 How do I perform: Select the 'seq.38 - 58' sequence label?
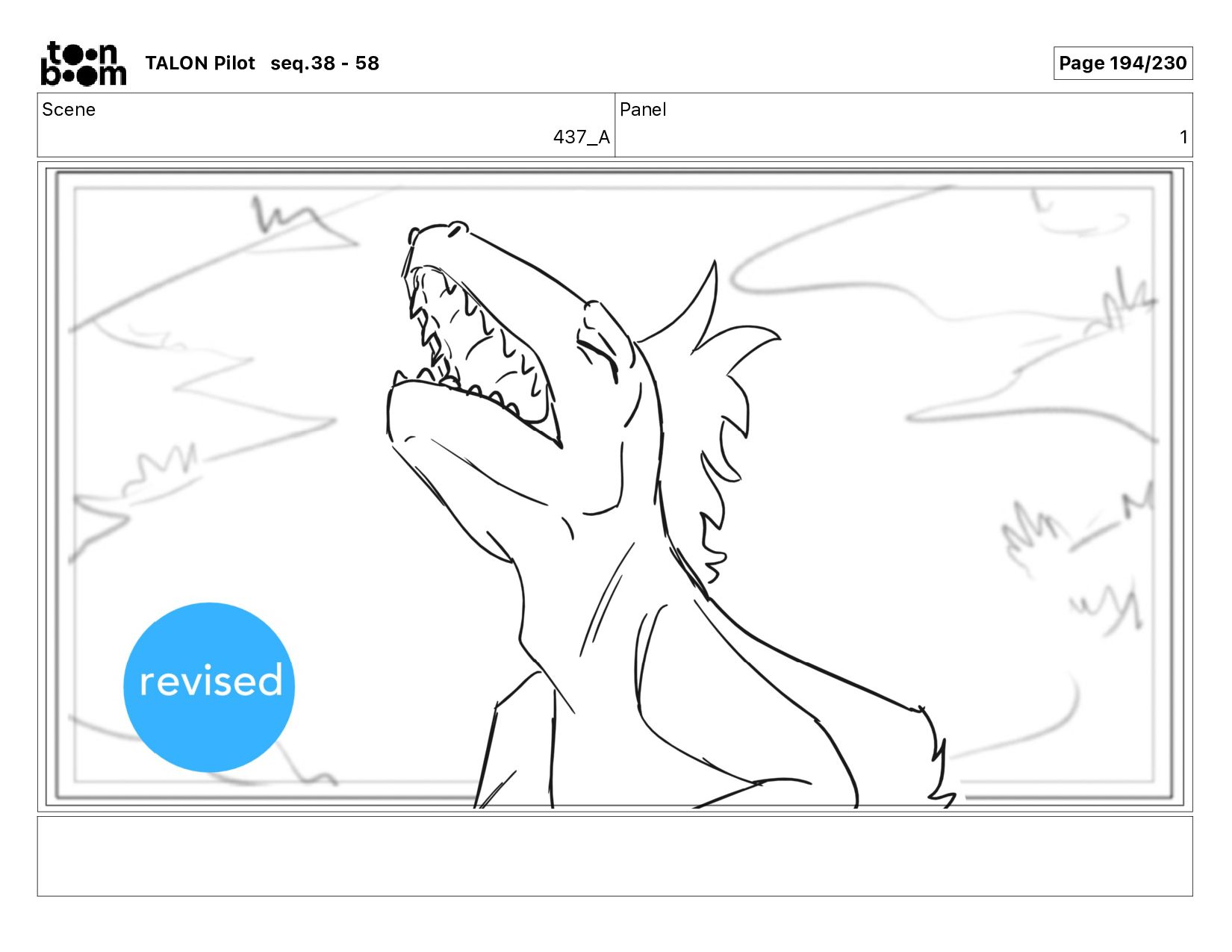click(325, 63)
